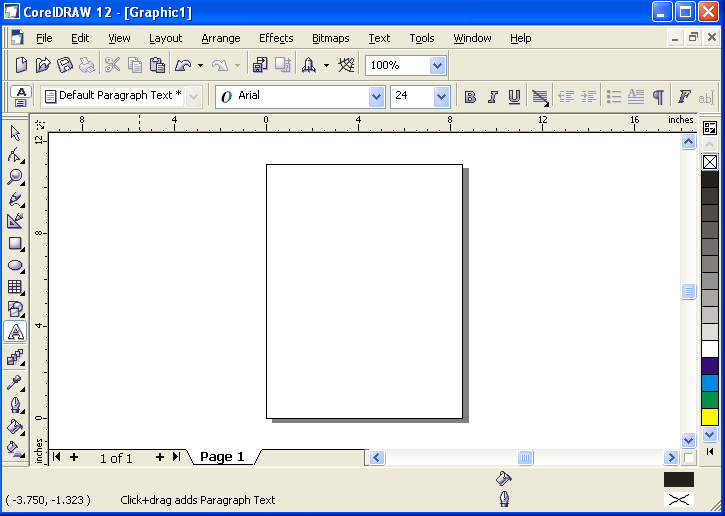725x516 pixels.
Task: Select the Basic Shapes tool
Action: tap(15, 309)
